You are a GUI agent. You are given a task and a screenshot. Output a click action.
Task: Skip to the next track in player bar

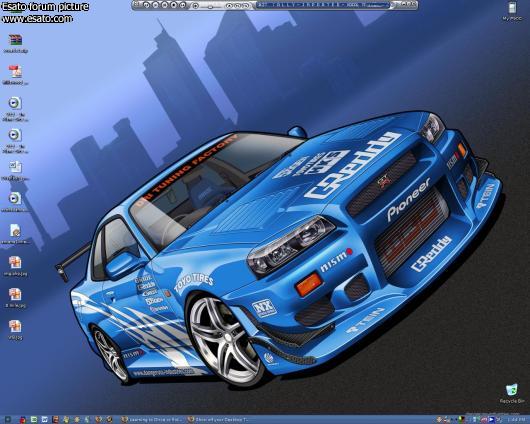pos(183,5)
